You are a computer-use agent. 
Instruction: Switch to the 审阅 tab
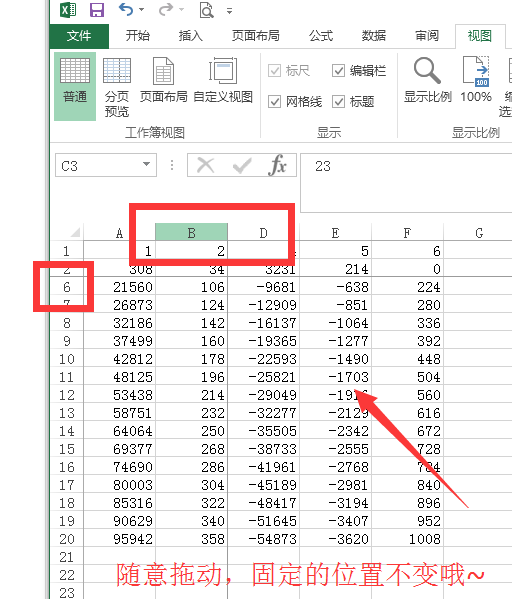click(427, 36)
